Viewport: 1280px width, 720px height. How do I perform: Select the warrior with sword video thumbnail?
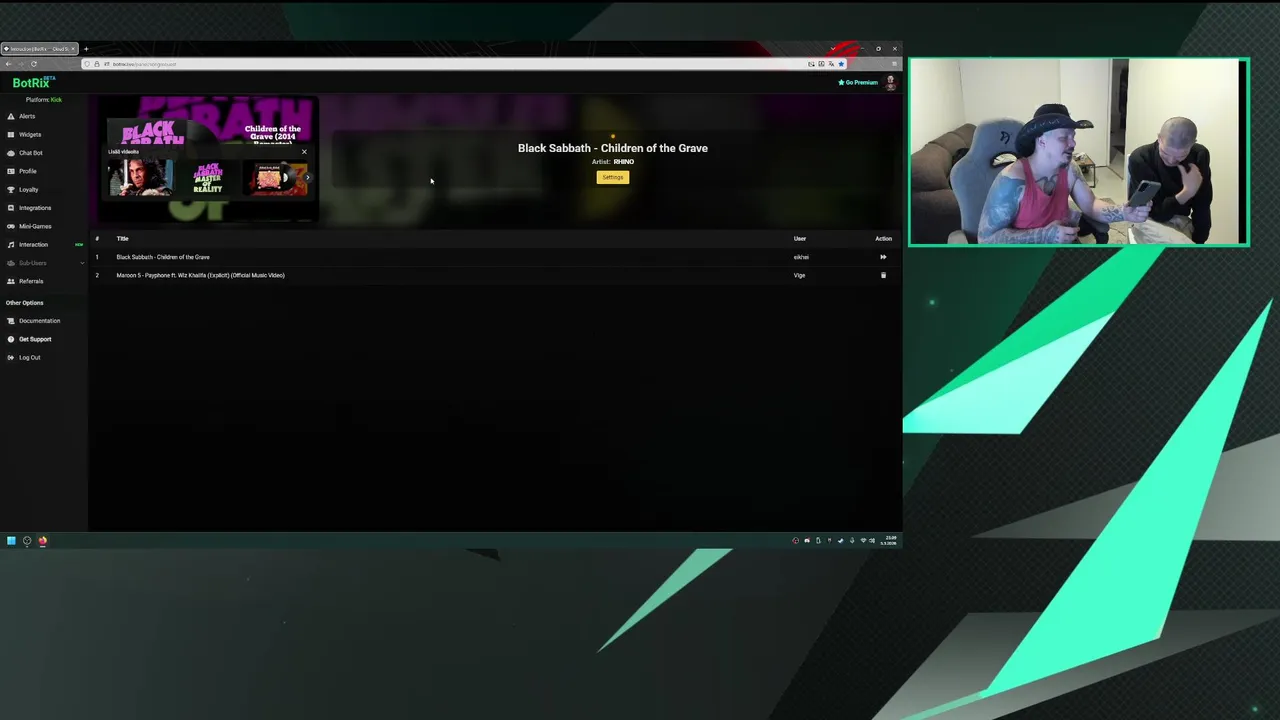[x=141, y=178]
